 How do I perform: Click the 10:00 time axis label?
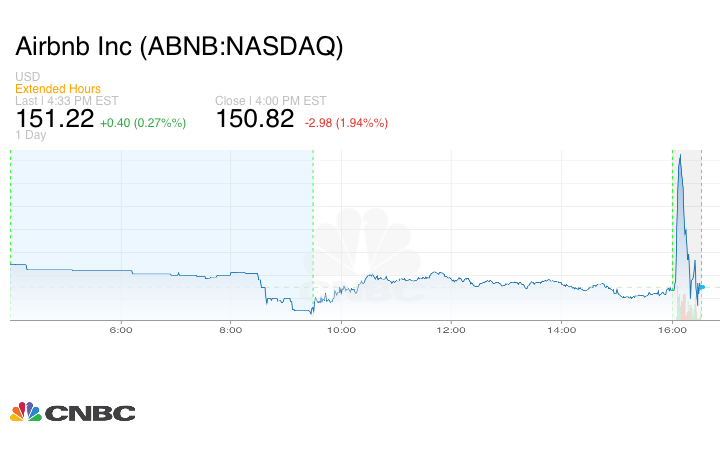point(342,328)
